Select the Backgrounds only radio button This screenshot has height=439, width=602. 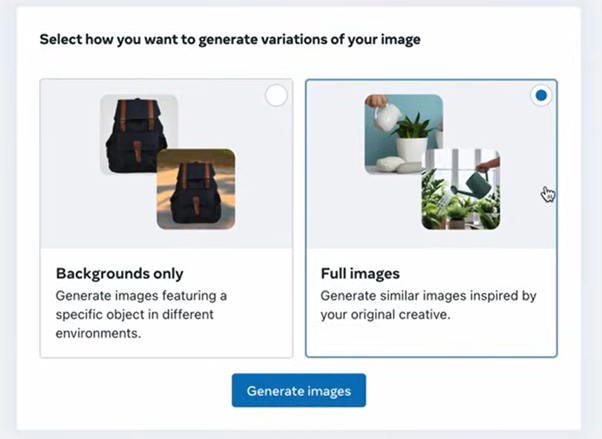pos(276,96)
